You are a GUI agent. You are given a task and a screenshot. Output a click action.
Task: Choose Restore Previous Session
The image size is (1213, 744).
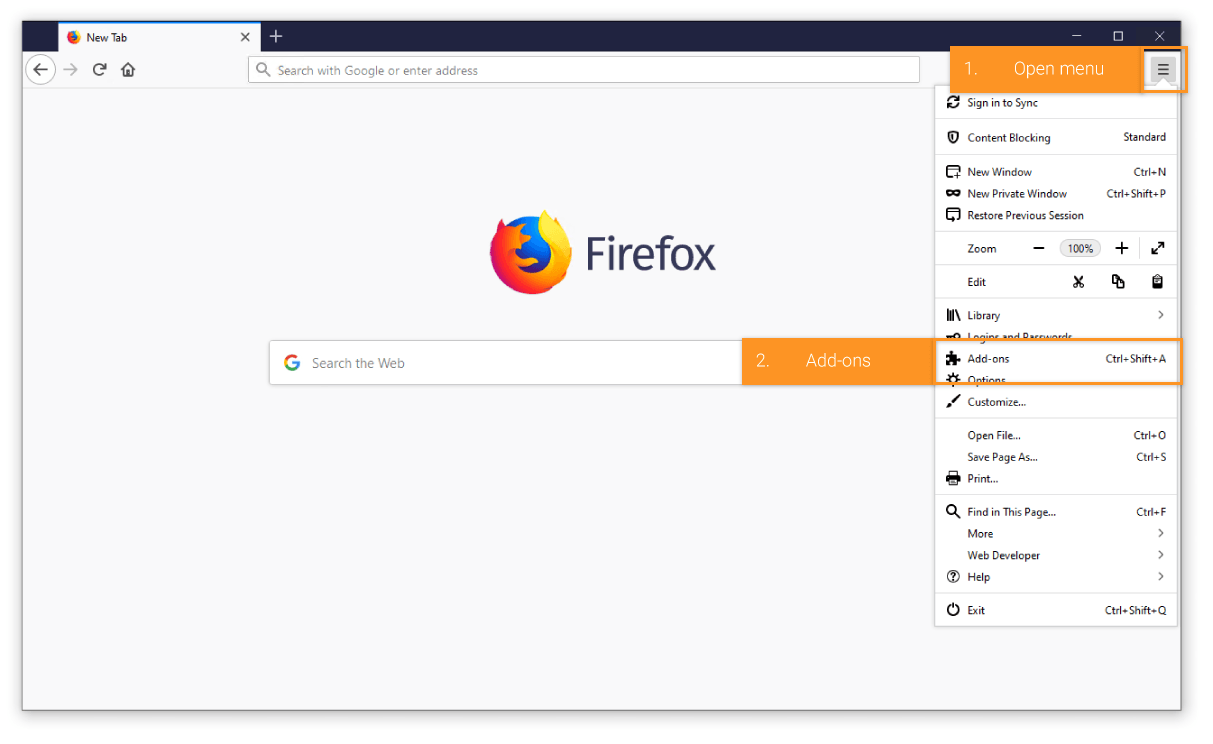coord(1056,215)
